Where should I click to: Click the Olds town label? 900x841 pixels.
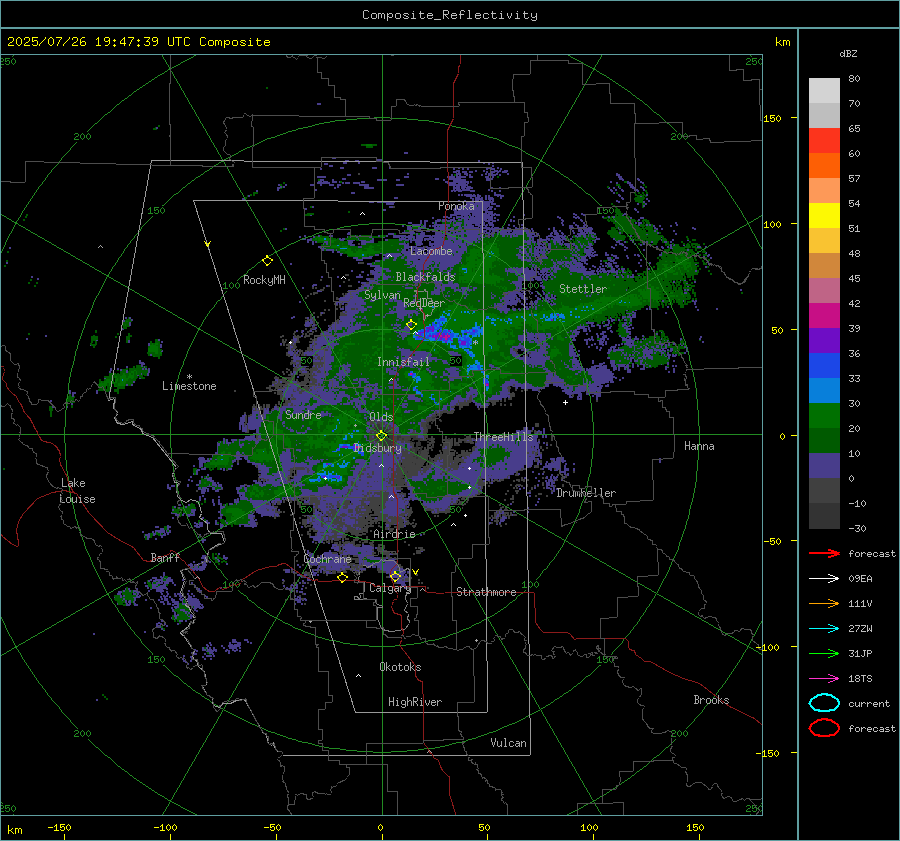pos(381,417)
